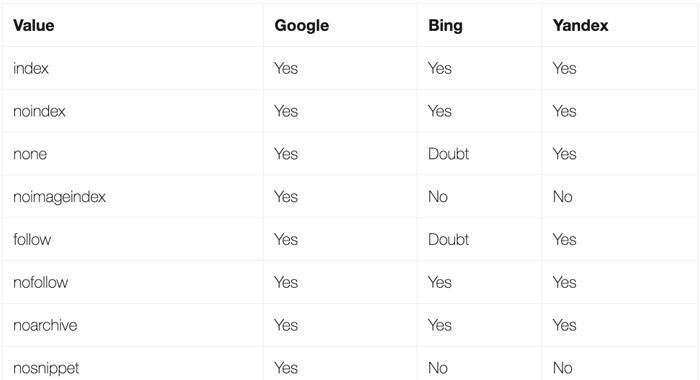Screen dimensions: 700x380
Task: Click Bing's Yes cell for noarchive
Action: click(440, 326)
